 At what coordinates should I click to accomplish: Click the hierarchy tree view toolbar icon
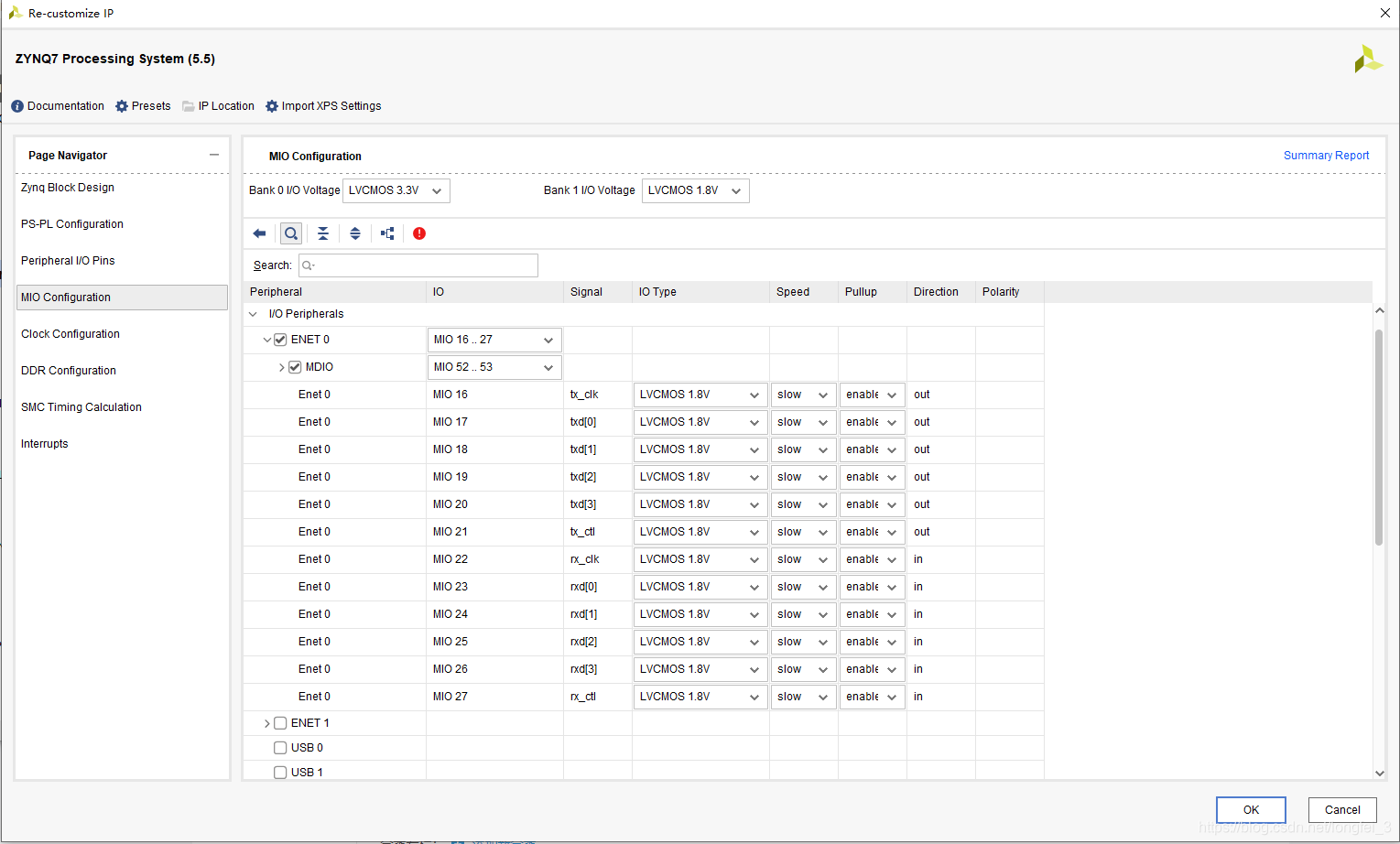click(x=387, y=233)
